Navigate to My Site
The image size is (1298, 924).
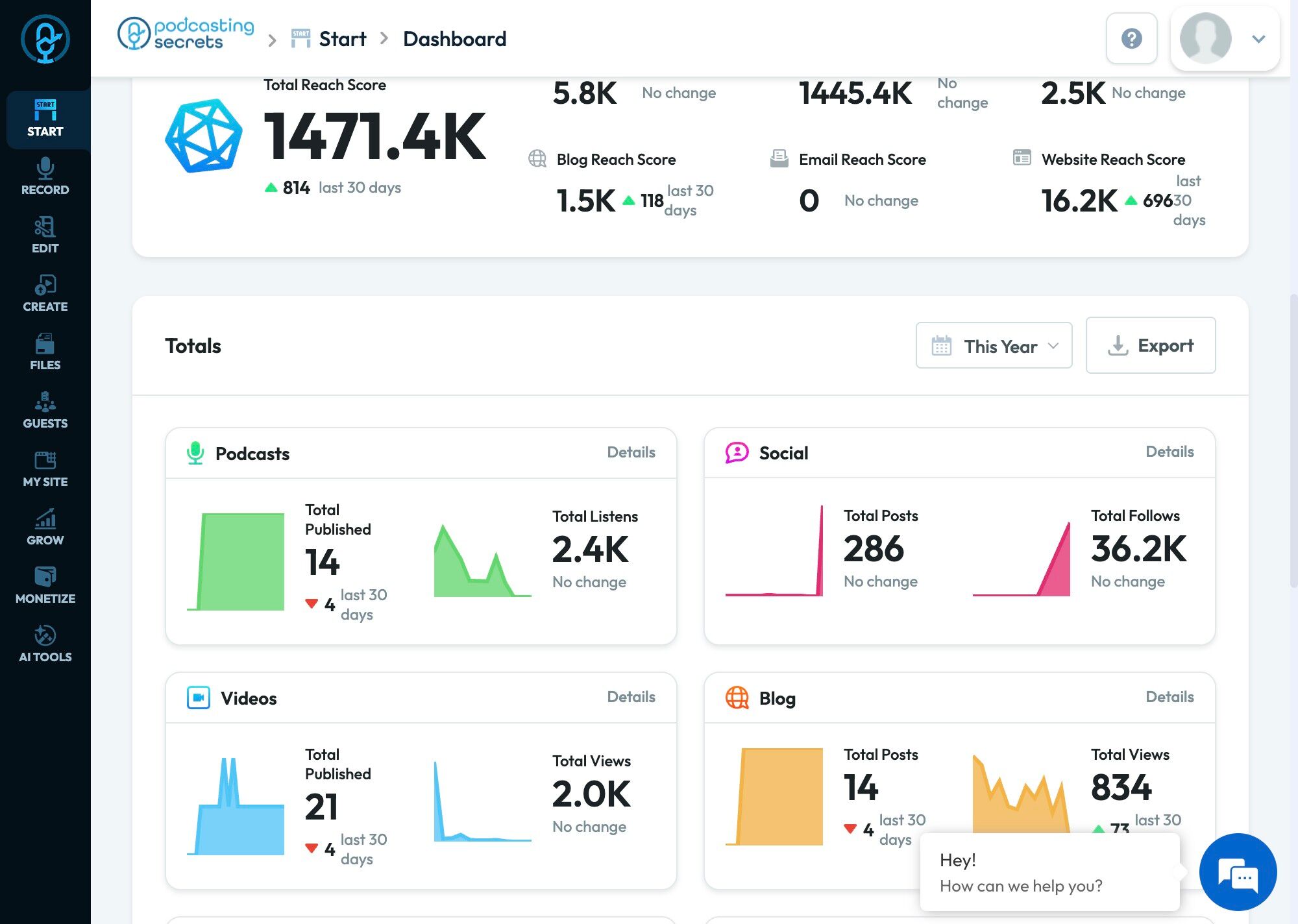[45, 468]
